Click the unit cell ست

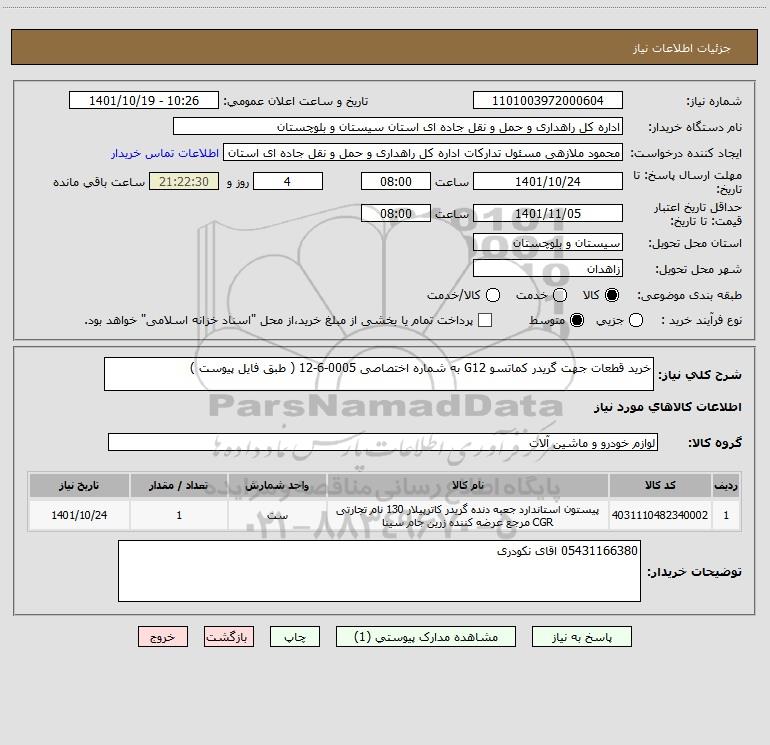[x=277, y=515]
